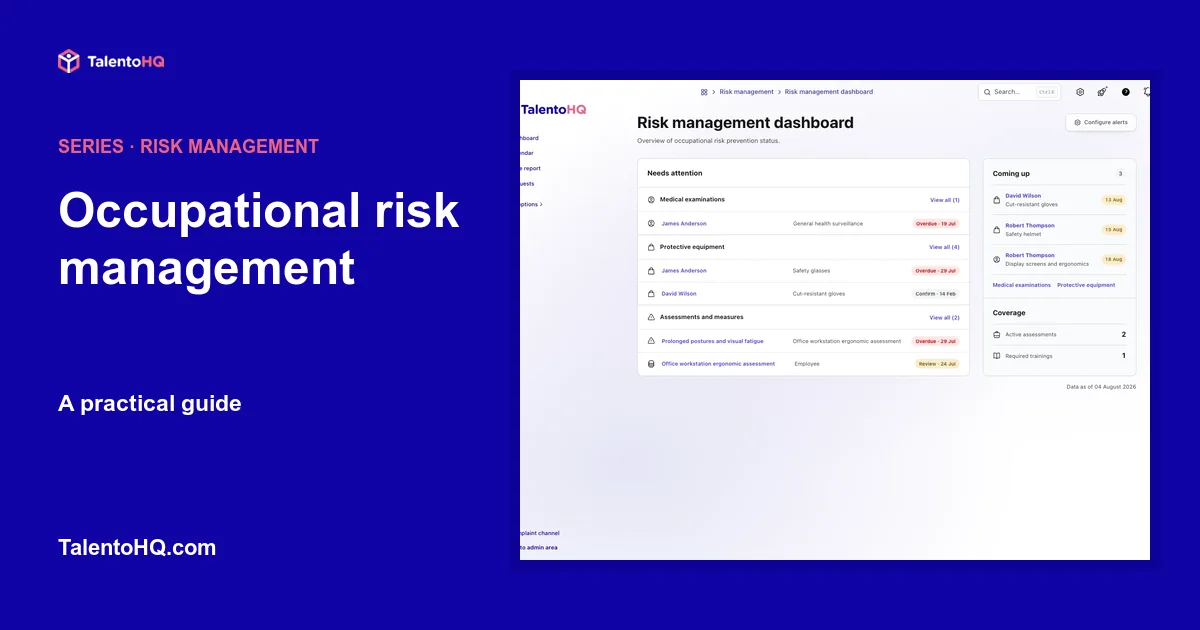The image size is (1200, 630).
Task: Go to admin area sidebar link
Action: point(539,548)
